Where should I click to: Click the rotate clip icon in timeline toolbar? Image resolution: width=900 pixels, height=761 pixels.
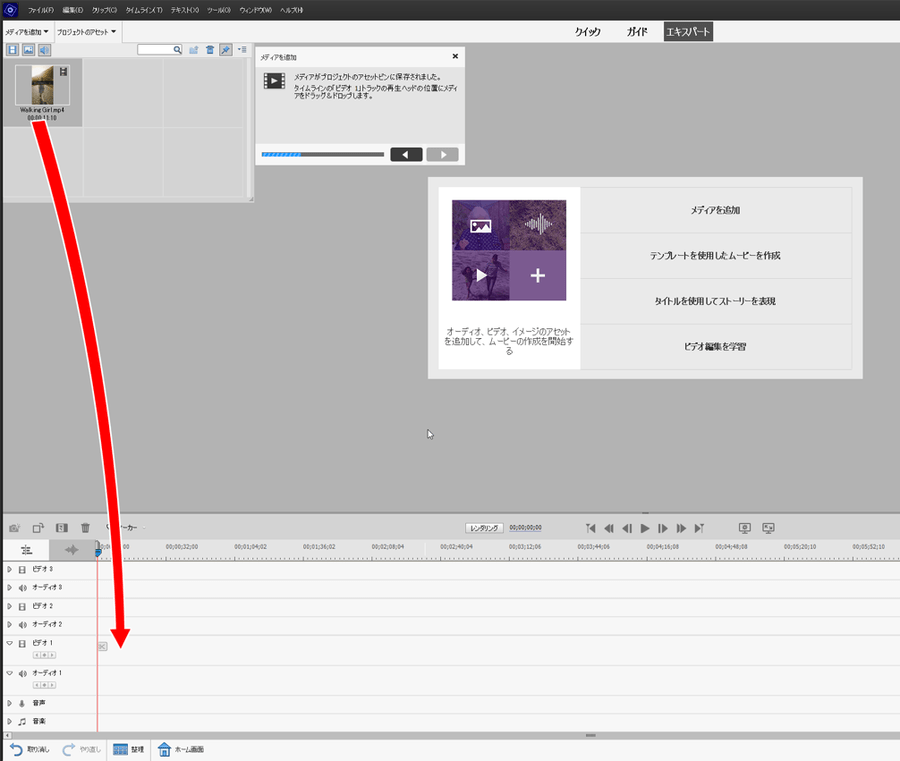[x=38, y=528]
